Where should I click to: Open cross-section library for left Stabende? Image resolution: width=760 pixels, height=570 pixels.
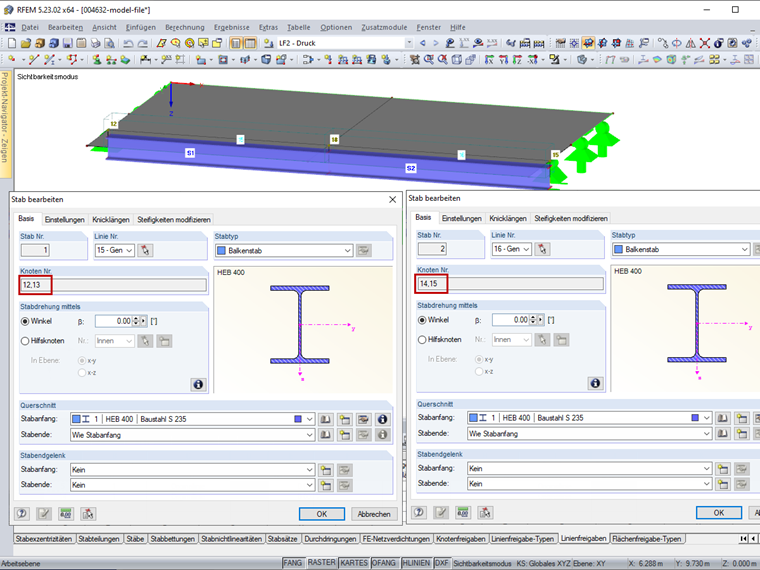325,435
